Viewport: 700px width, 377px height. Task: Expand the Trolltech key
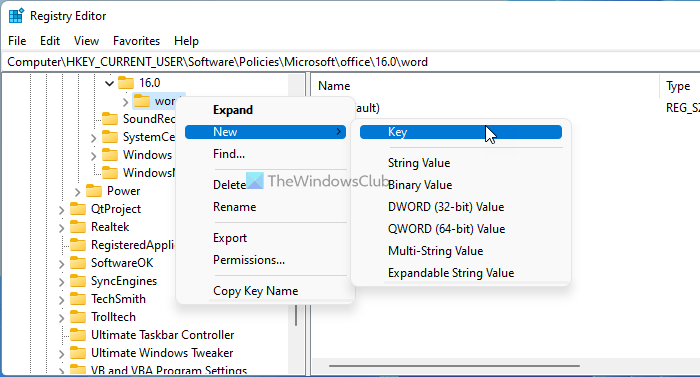click(61, 318)
